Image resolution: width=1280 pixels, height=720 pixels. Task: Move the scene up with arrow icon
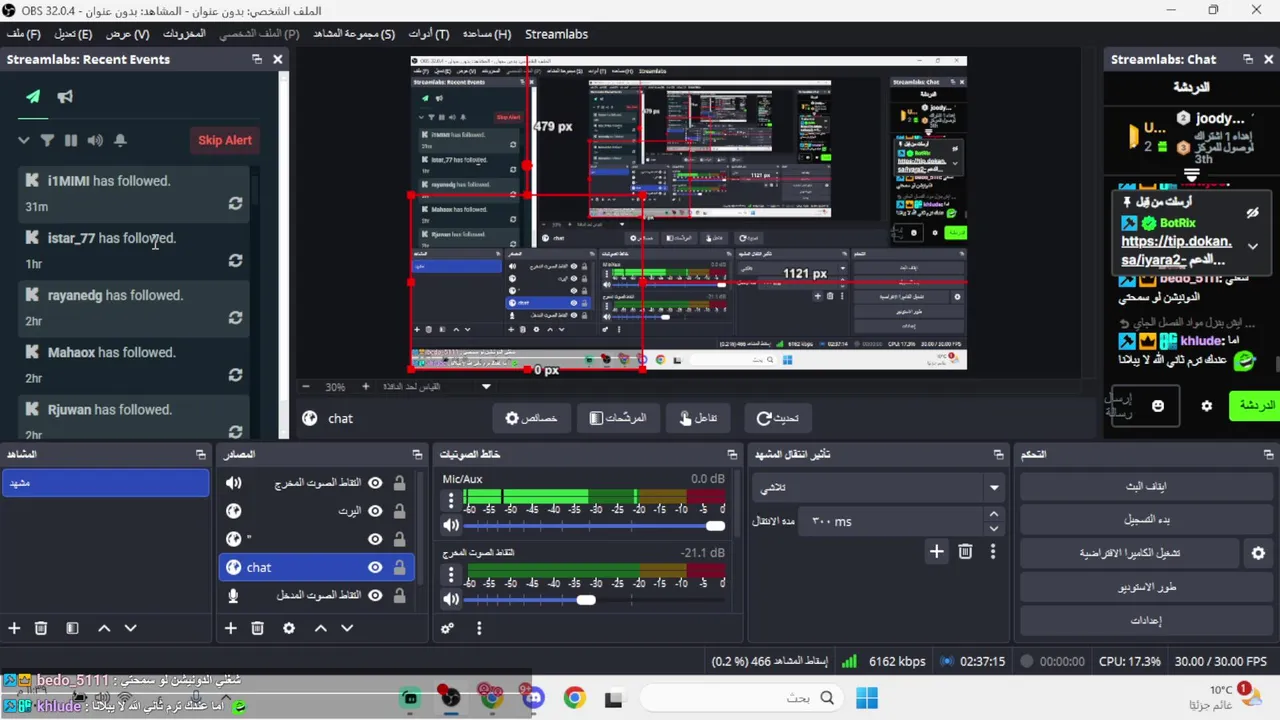point(104,628)
